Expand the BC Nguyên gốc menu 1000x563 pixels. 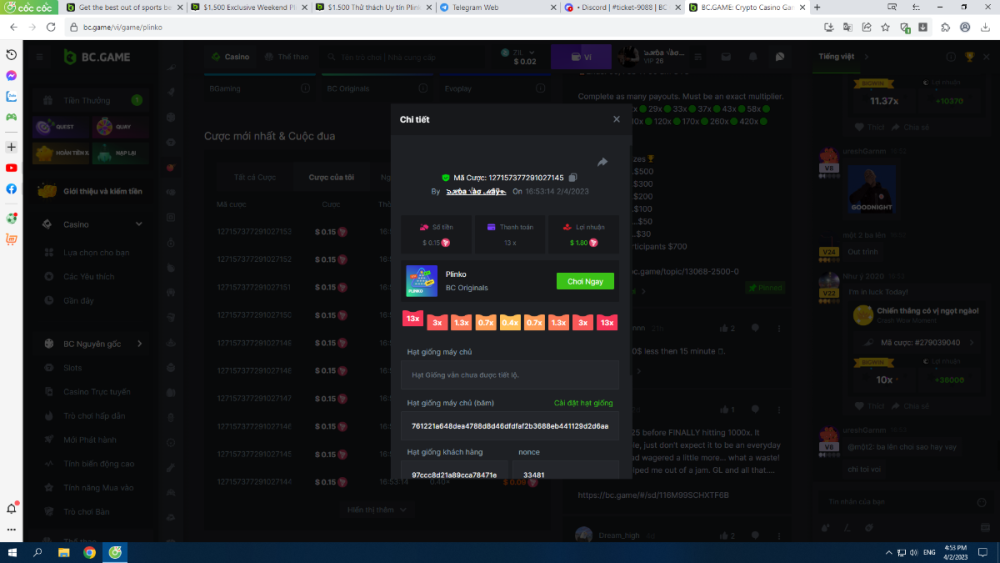click(x=139, y=344)
